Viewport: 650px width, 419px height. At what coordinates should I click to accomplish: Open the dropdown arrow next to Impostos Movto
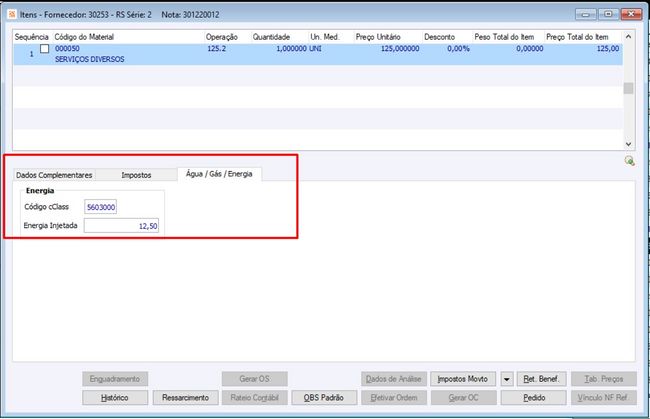click(x=507, y=379)
